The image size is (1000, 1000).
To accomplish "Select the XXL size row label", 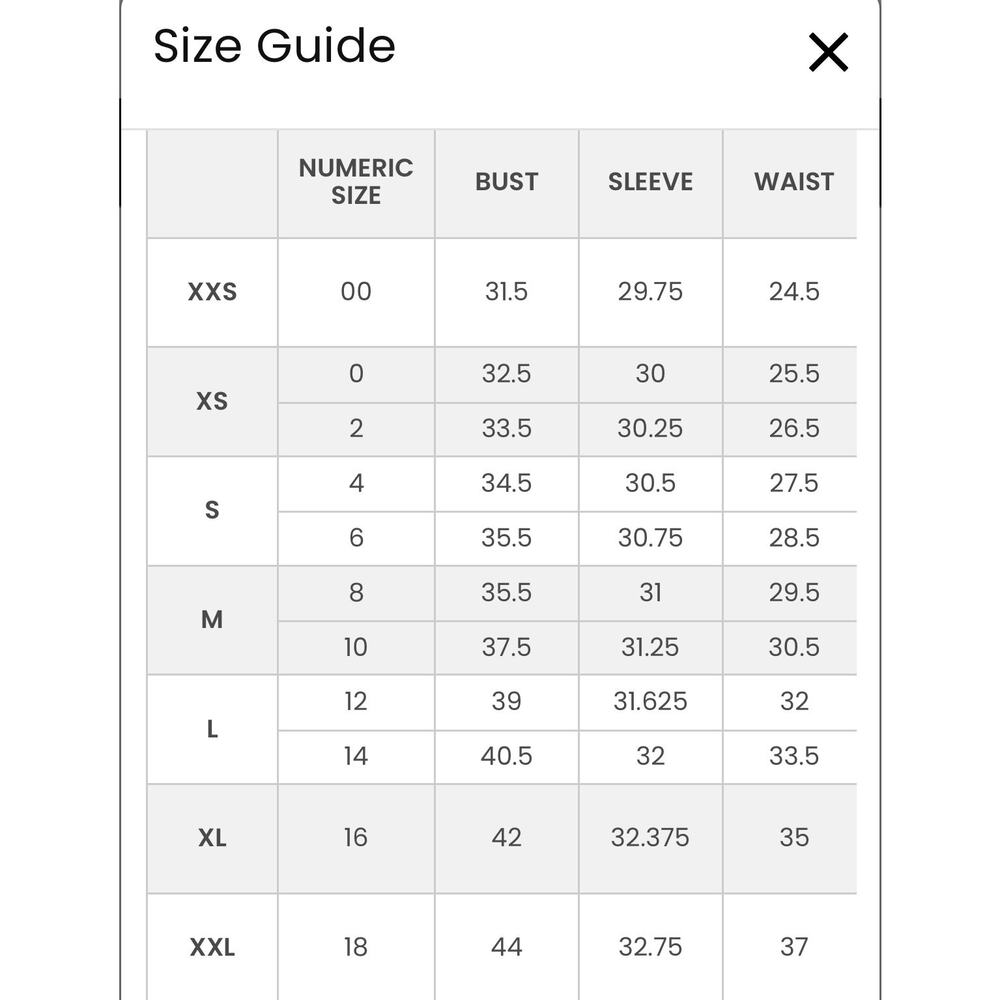I will click(x=212, y=947).
